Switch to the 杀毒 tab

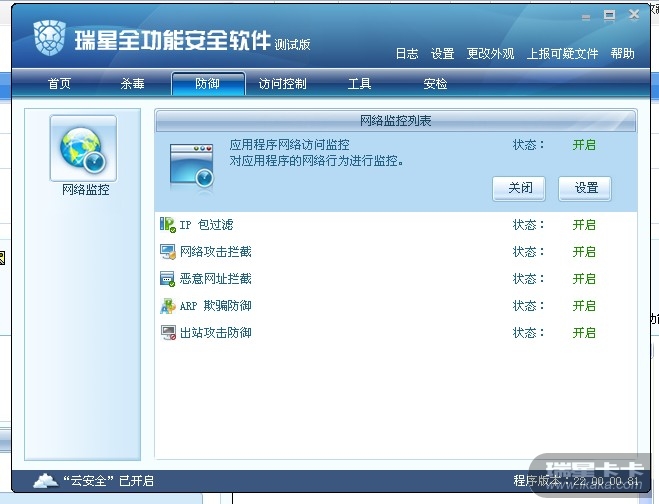click(132, 84)
